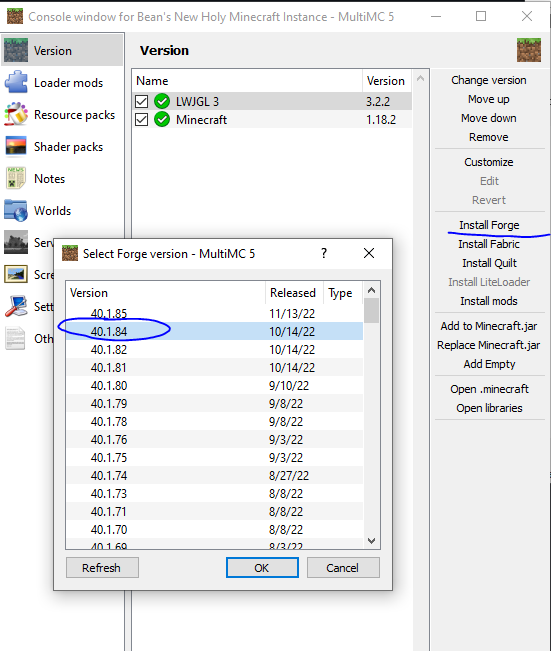Click the Forge version list scrollbar thumb
551x651 pixels.
point(372,311)
